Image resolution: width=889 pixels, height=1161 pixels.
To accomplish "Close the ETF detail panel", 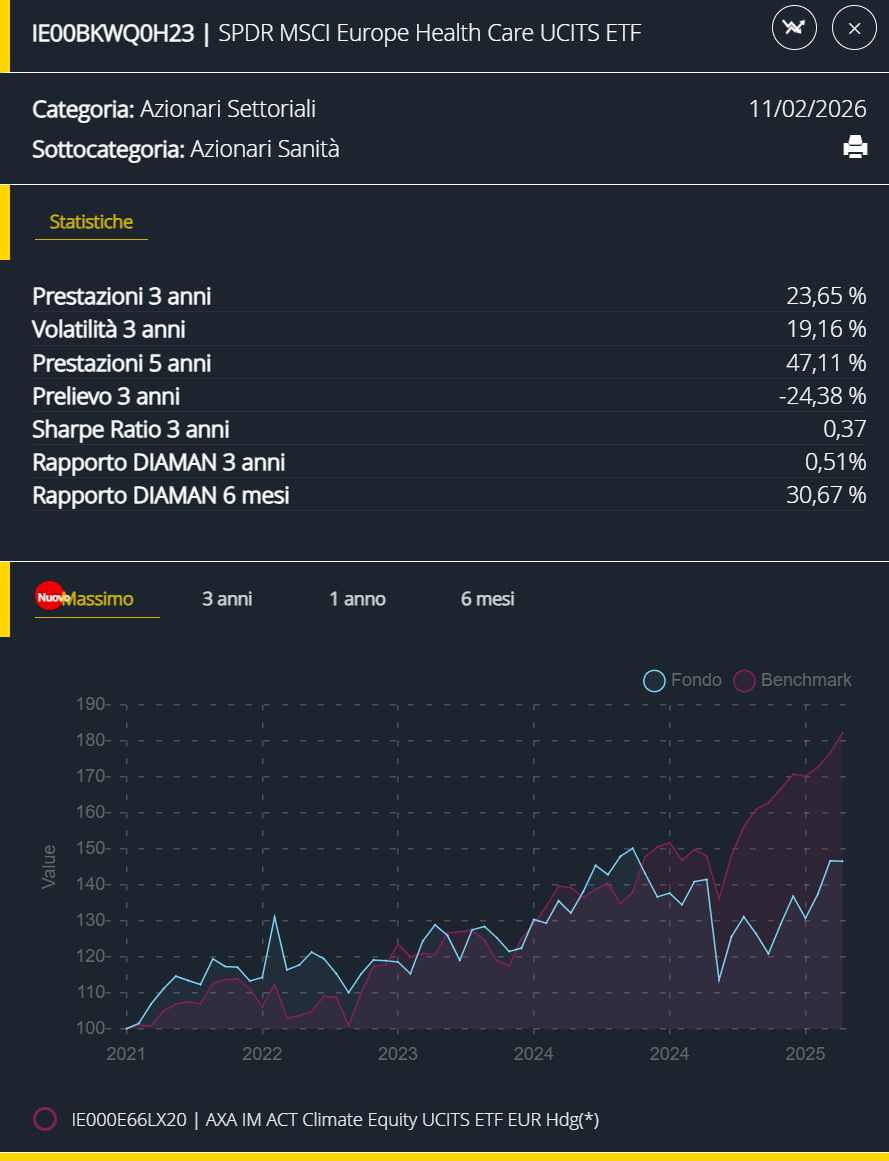I will (854, 28).
